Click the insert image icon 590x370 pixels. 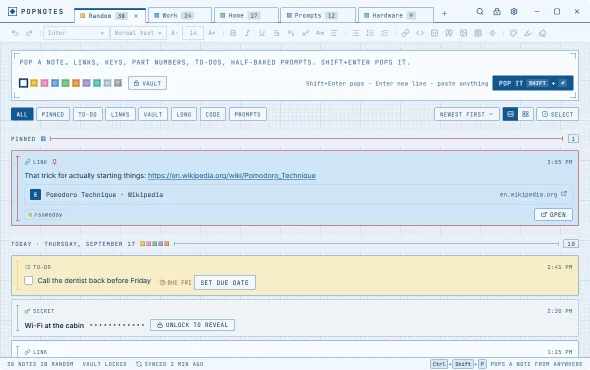[x=463, y=33]
